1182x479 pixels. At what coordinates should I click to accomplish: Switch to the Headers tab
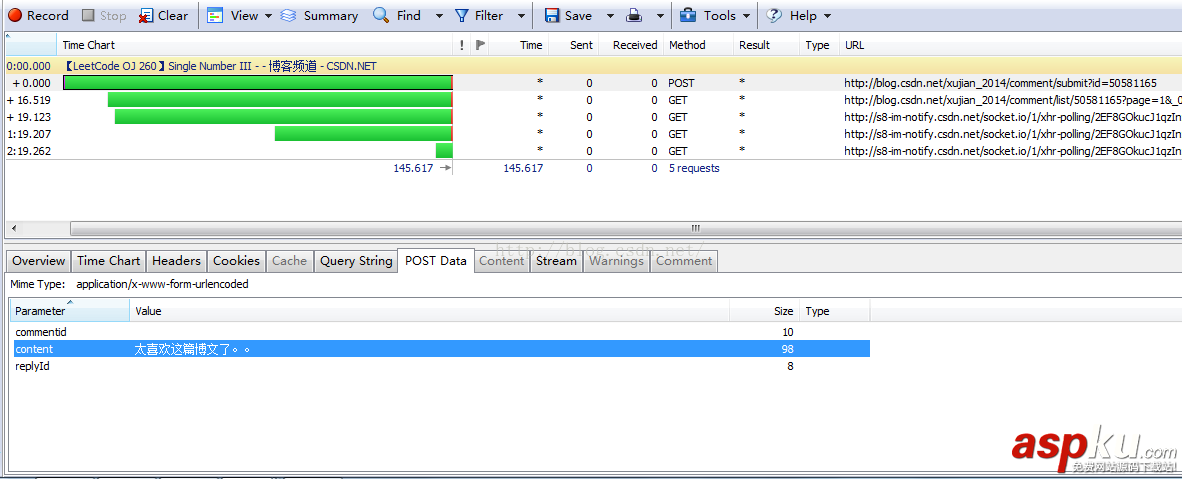coord(176,261)
